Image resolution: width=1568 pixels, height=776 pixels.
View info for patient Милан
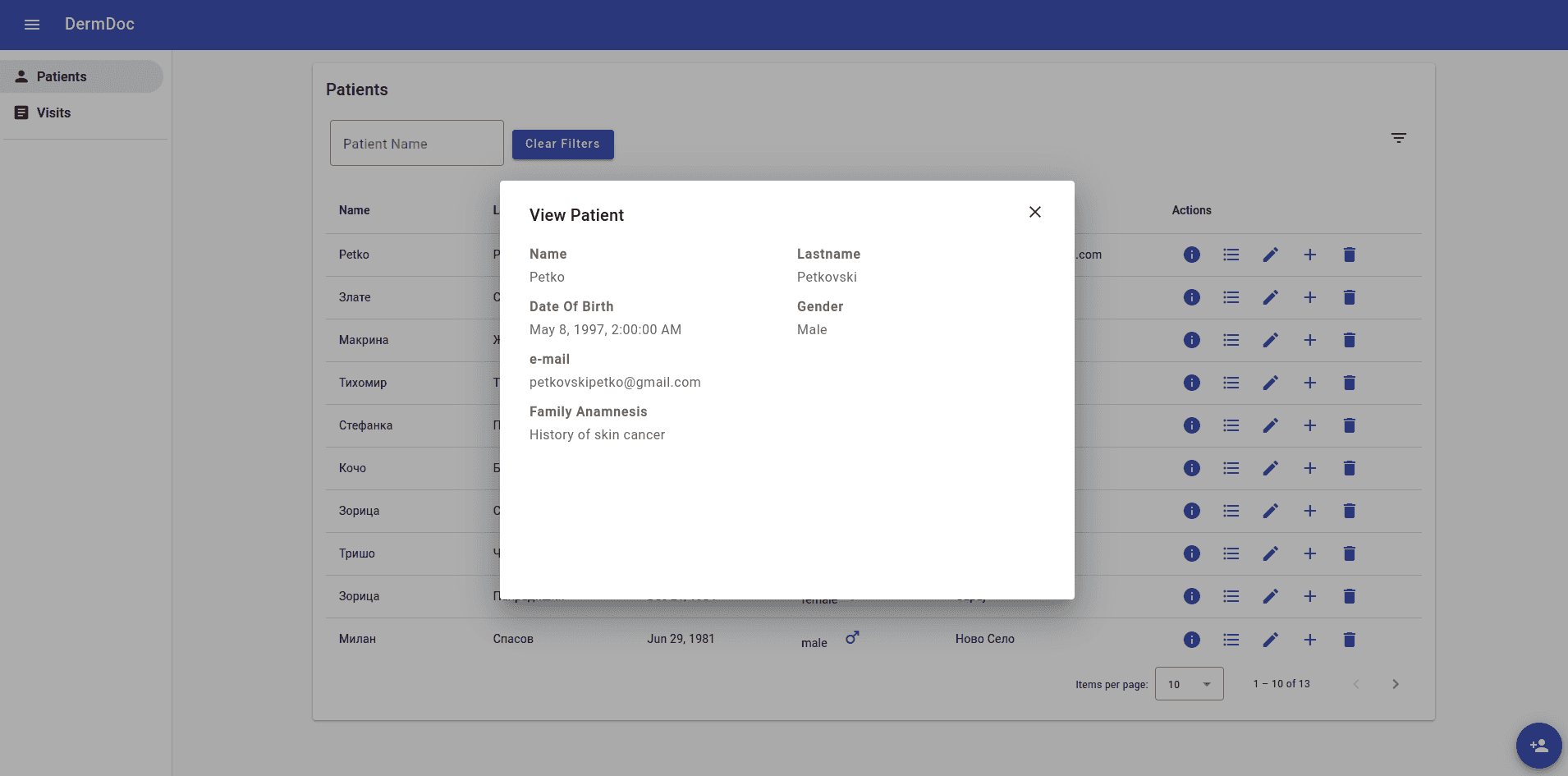click(x=1191, y=640)
